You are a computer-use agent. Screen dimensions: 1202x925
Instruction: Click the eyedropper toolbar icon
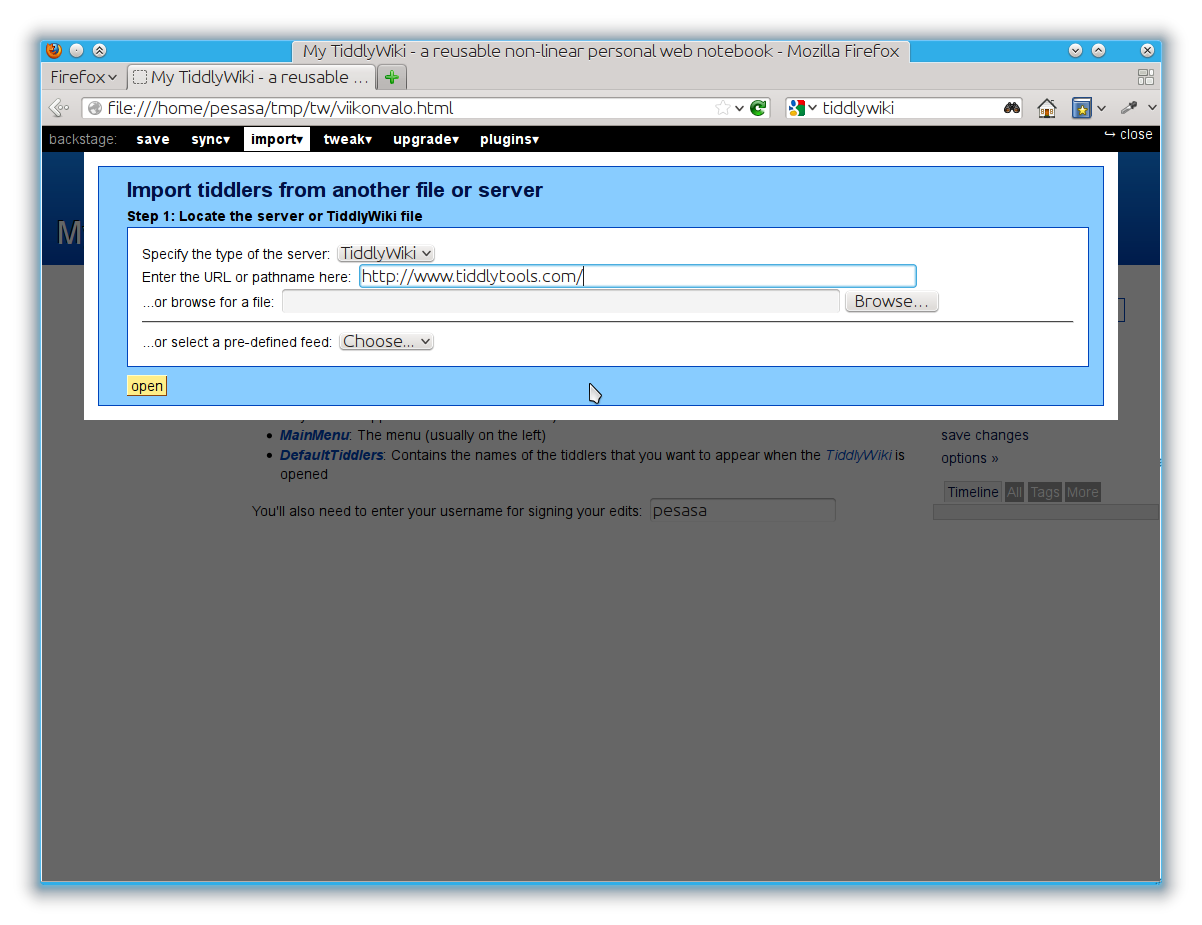(1129, 108)
